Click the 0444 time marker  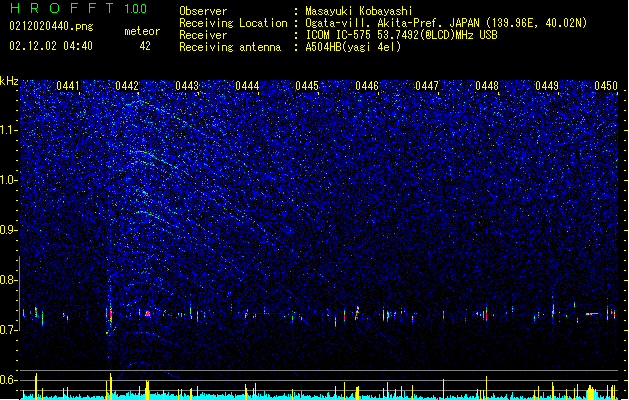pyautogui.click(x=247, y=86)
